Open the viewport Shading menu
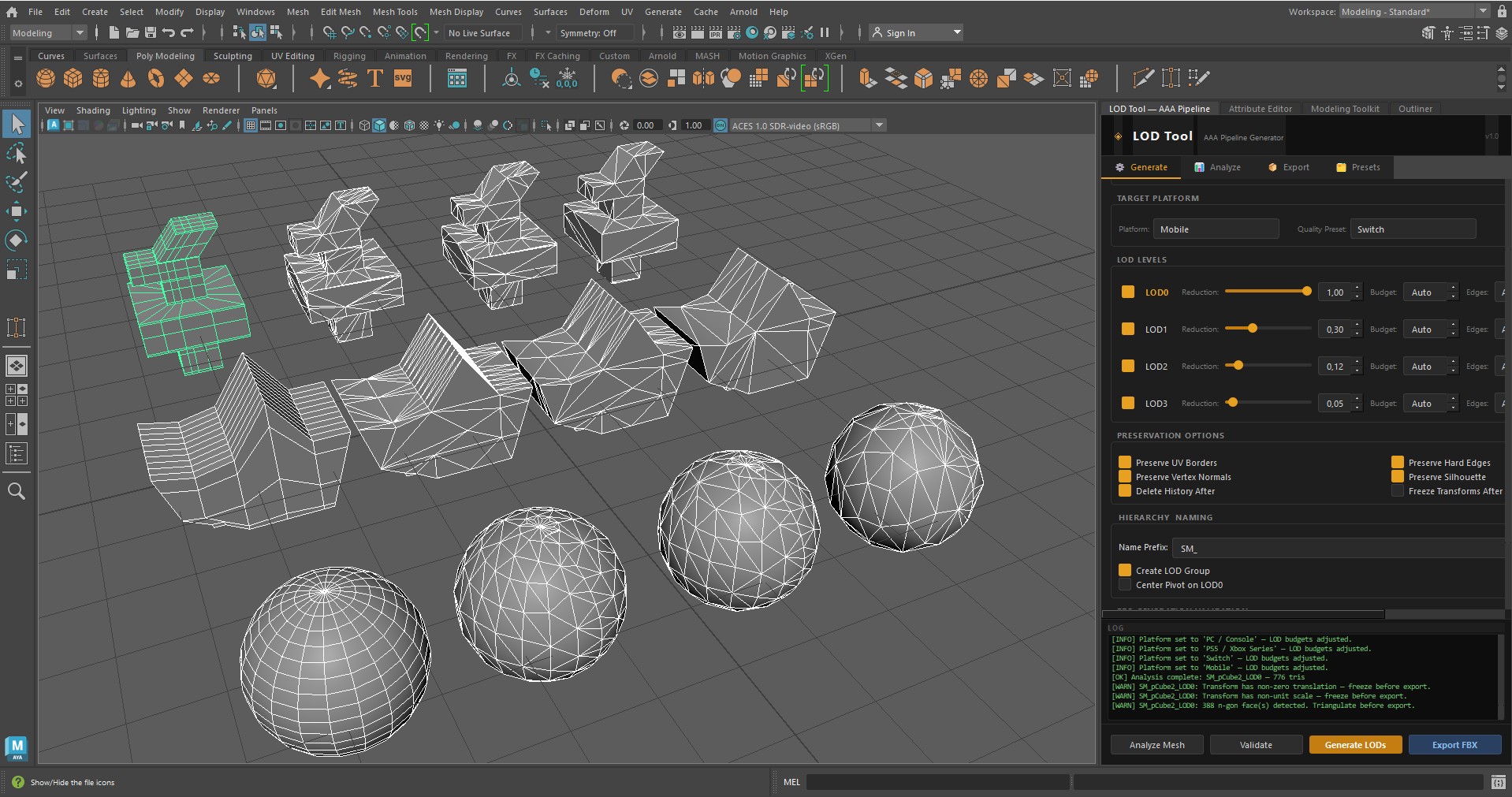Viewport: 1512px width, 797px height. (x=93, y=110)
